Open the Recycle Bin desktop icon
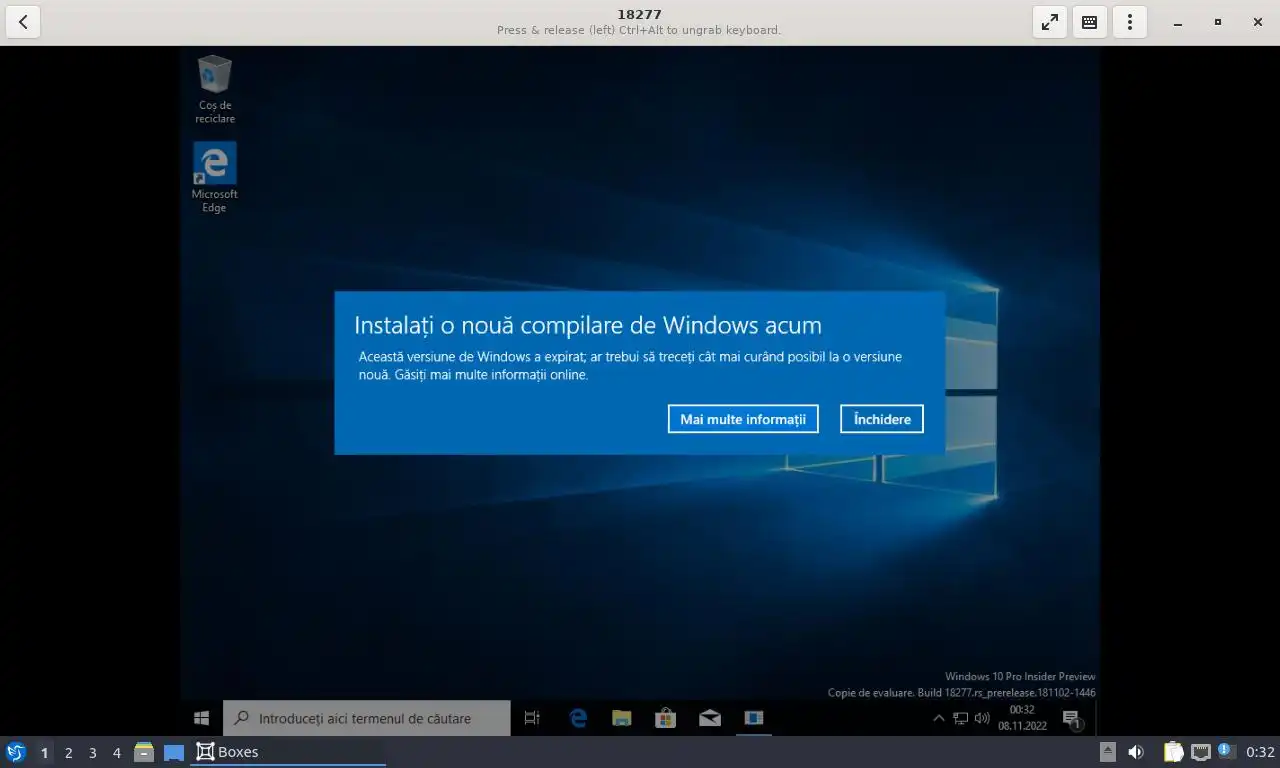Viewport: 1280px width, 768px height. [x=214, y=89]
